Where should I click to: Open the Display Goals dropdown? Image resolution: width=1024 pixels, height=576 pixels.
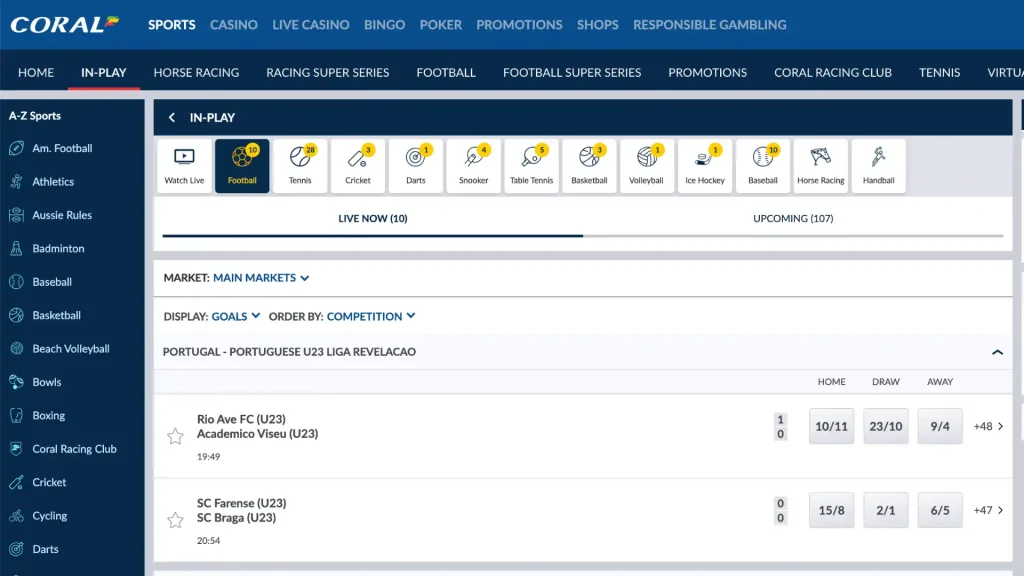coord(236,316)
